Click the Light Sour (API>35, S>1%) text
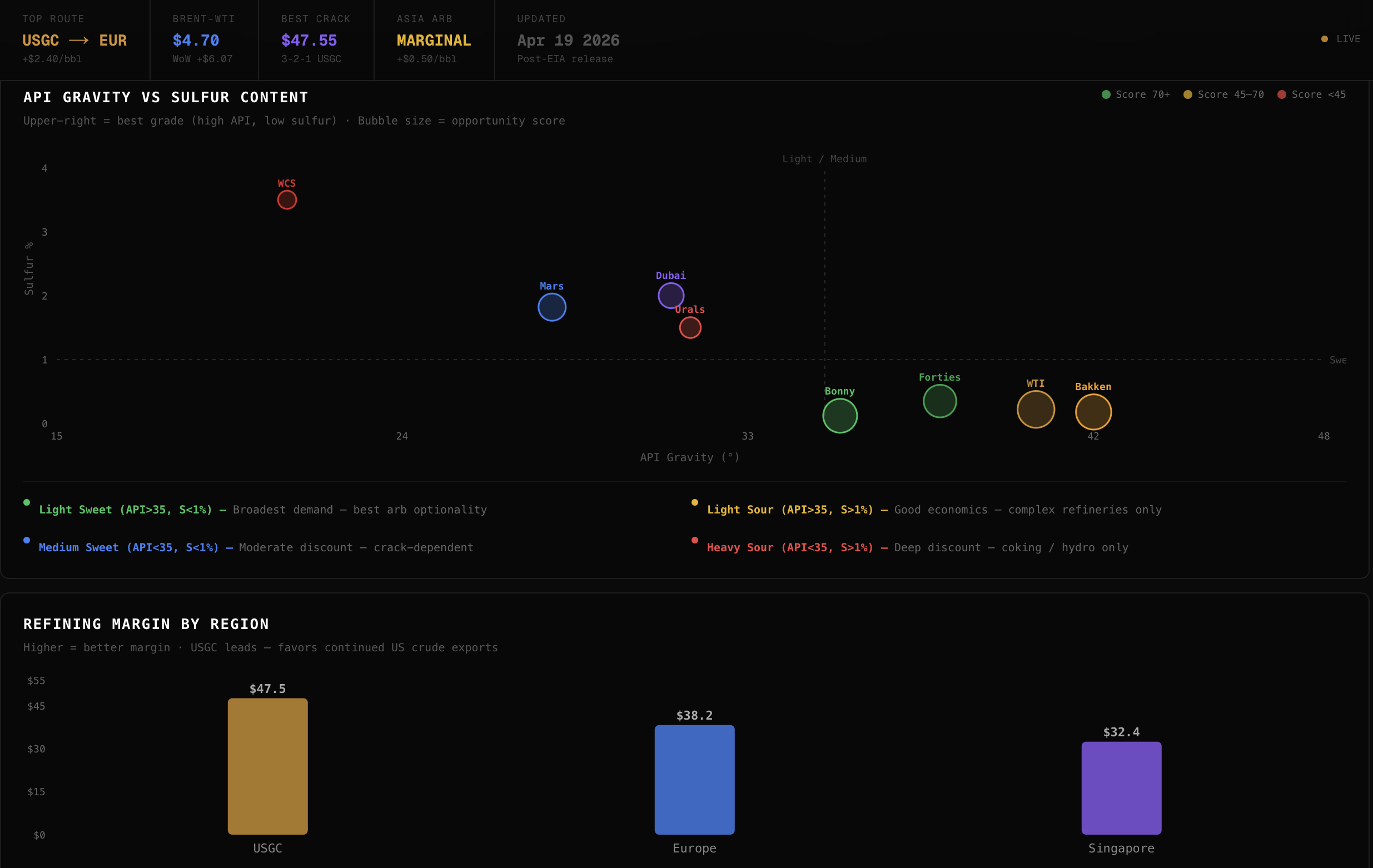The width and height of the screenshot is (1373, 868). pyautogui.click(x=790, y=510)
